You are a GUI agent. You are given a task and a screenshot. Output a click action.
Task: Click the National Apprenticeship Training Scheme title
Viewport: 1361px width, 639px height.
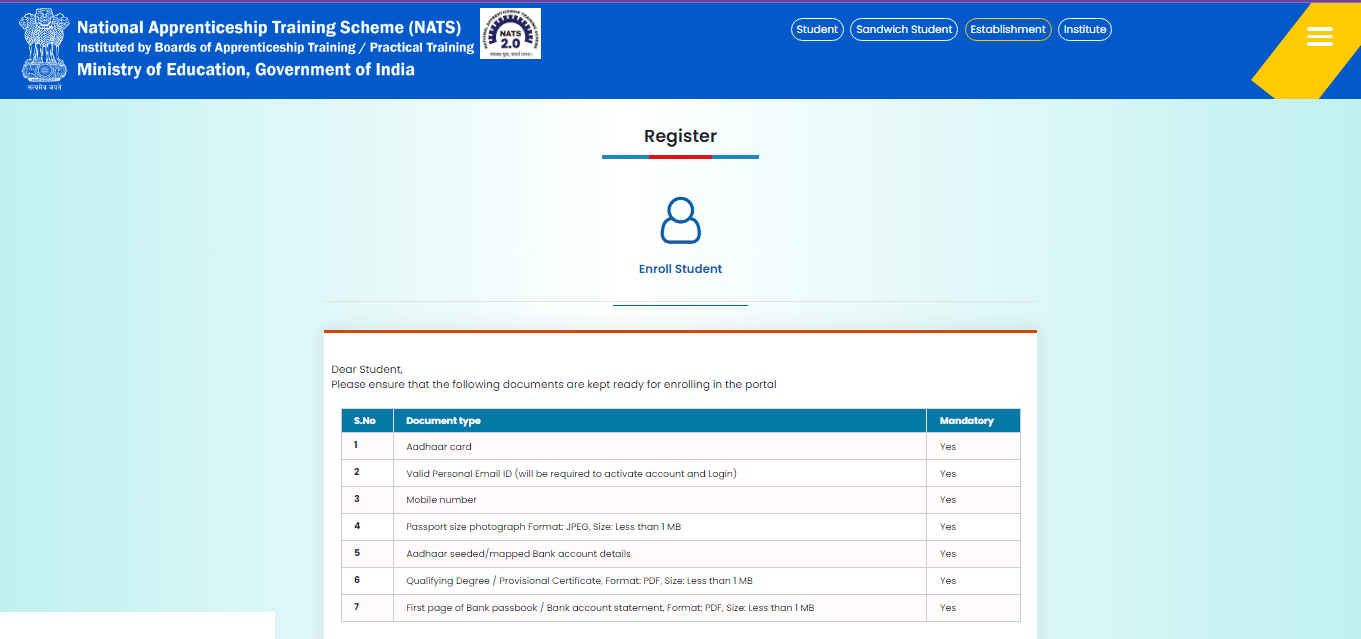coord(268,27)
